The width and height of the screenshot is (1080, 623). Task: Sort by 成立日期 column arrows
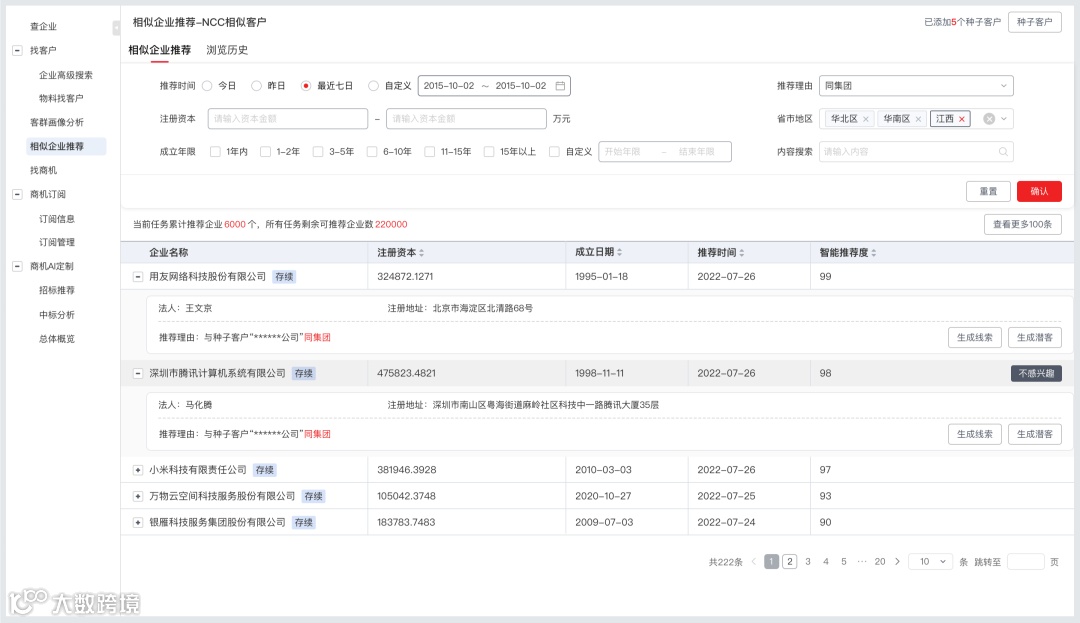coord(619,253)
